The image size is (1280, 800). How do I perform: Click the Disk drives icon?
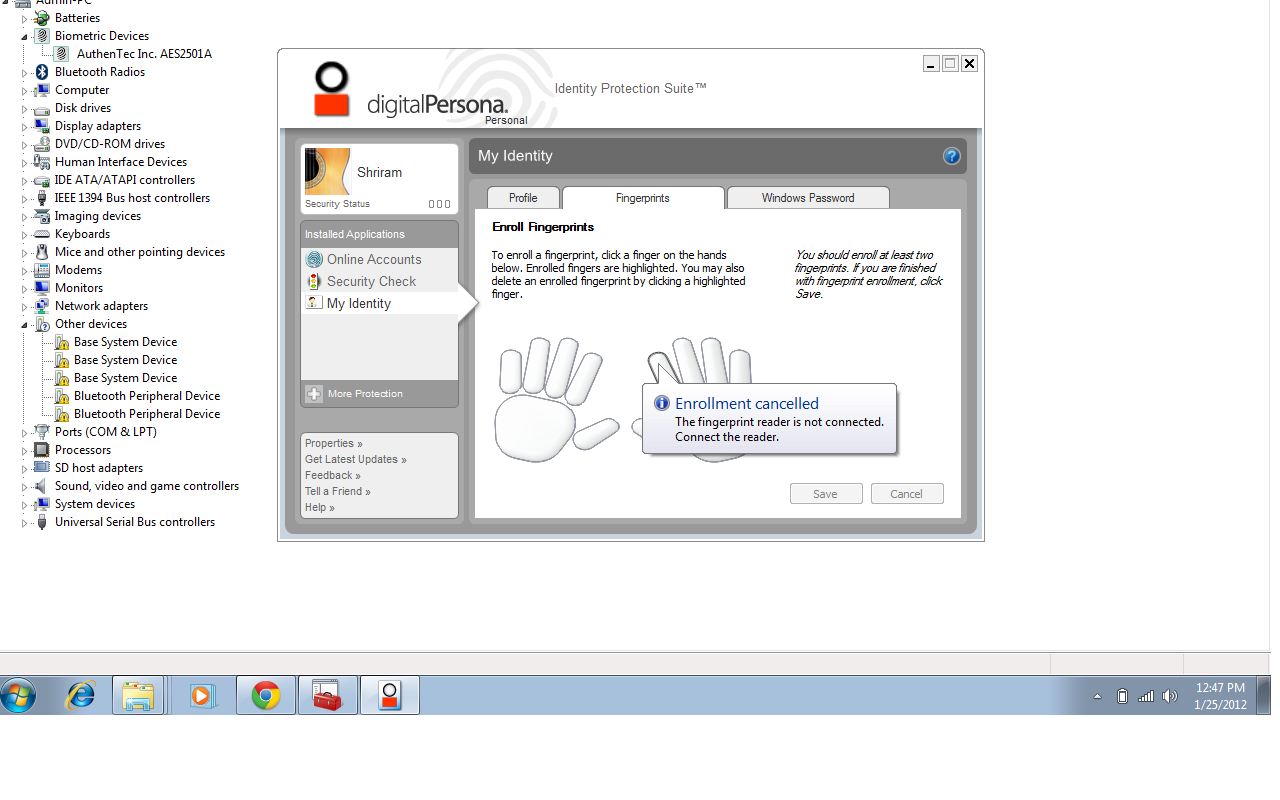coord(42,108)
